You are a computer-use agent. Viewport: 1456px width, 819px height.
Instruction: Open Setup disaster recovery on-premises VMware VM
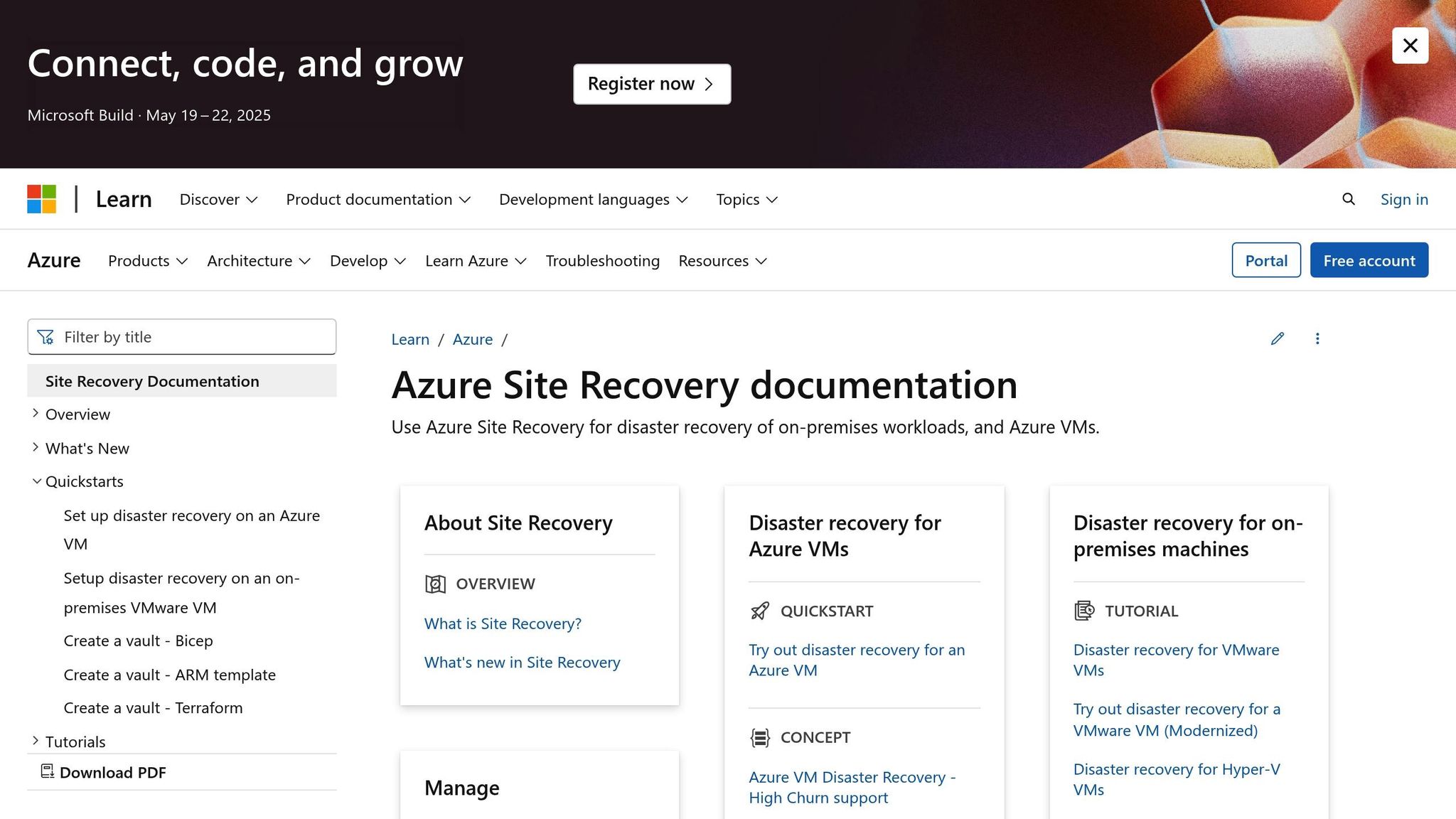click(x=182, y=593)
